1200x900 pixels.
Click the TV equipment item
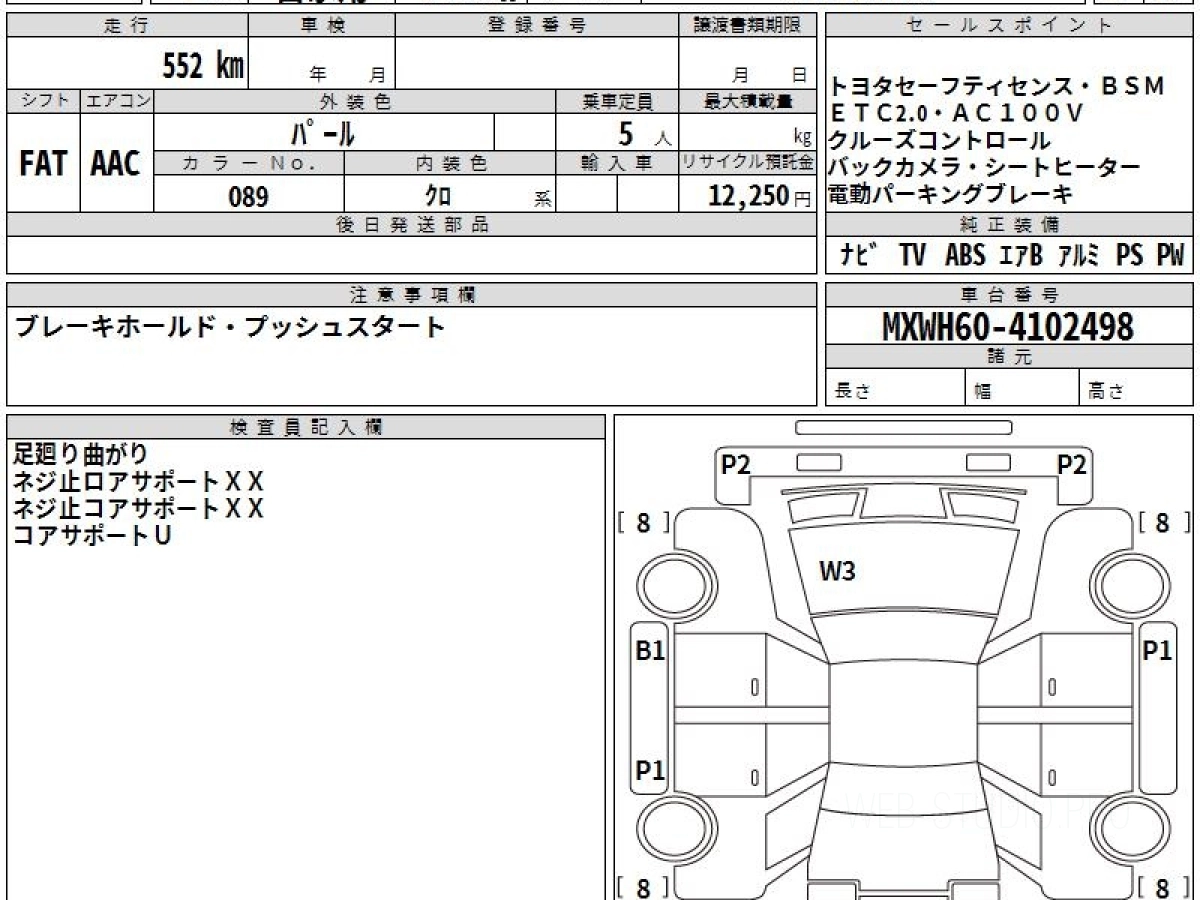tap(912, 256)
